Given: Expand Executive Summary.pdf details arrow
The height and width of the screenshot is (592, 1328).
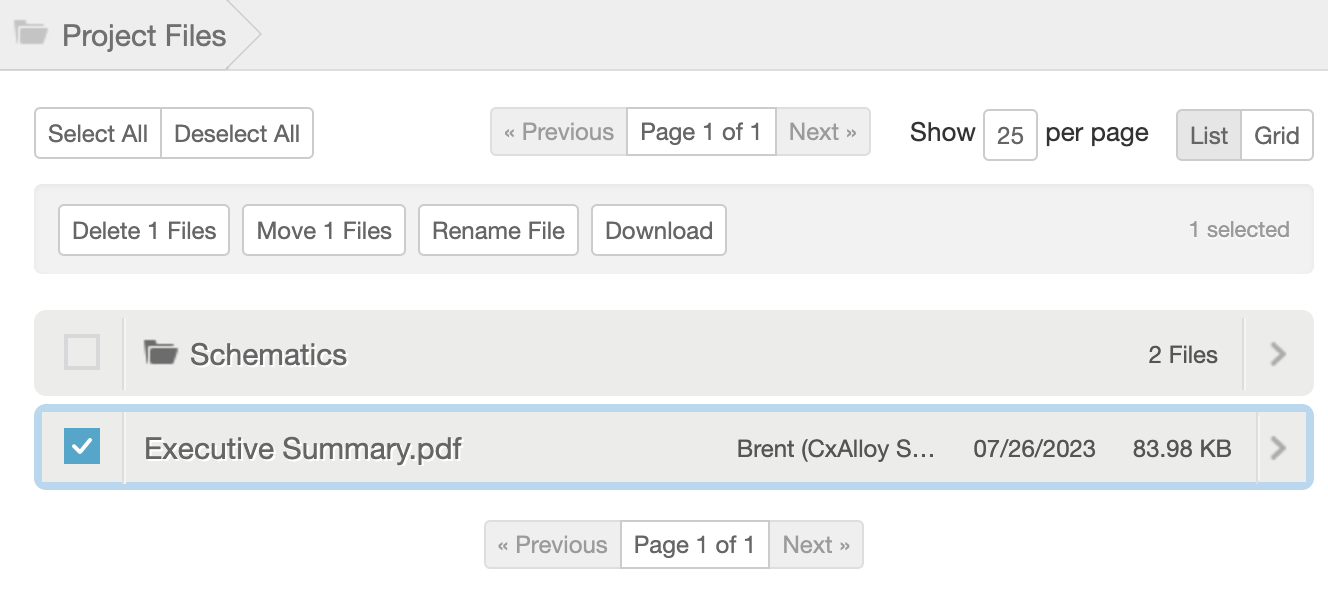Looking at the screenshot, I should (x=1277, y=447).
